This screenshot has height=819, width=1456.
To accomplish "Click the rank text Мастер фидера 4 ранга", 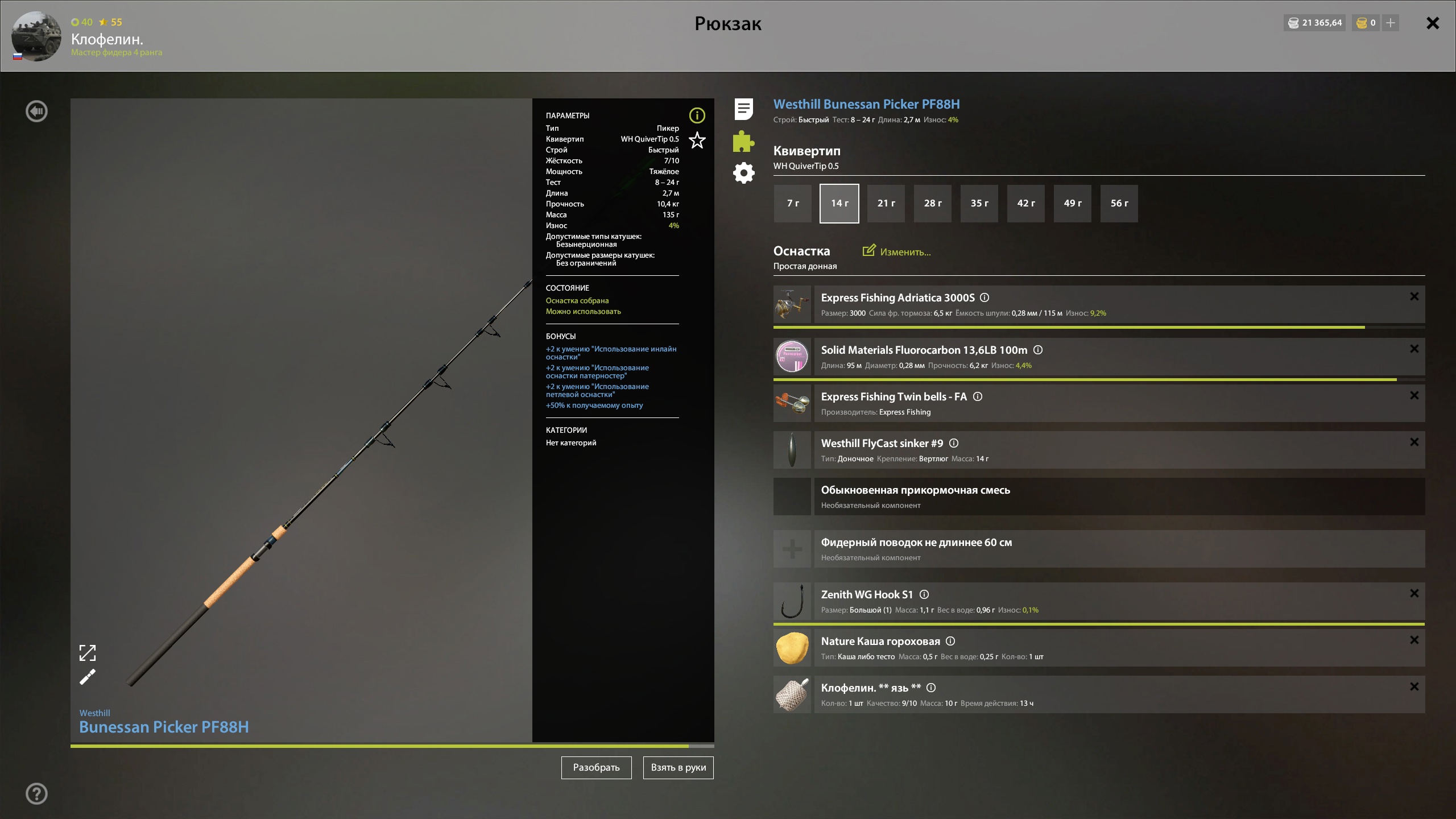I will (117, 52).
